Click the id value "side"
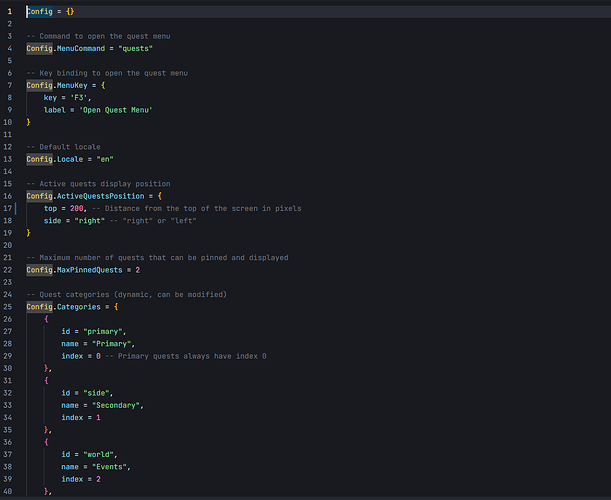This screenshot has height=500, width=611. click(x=96, y=393)
